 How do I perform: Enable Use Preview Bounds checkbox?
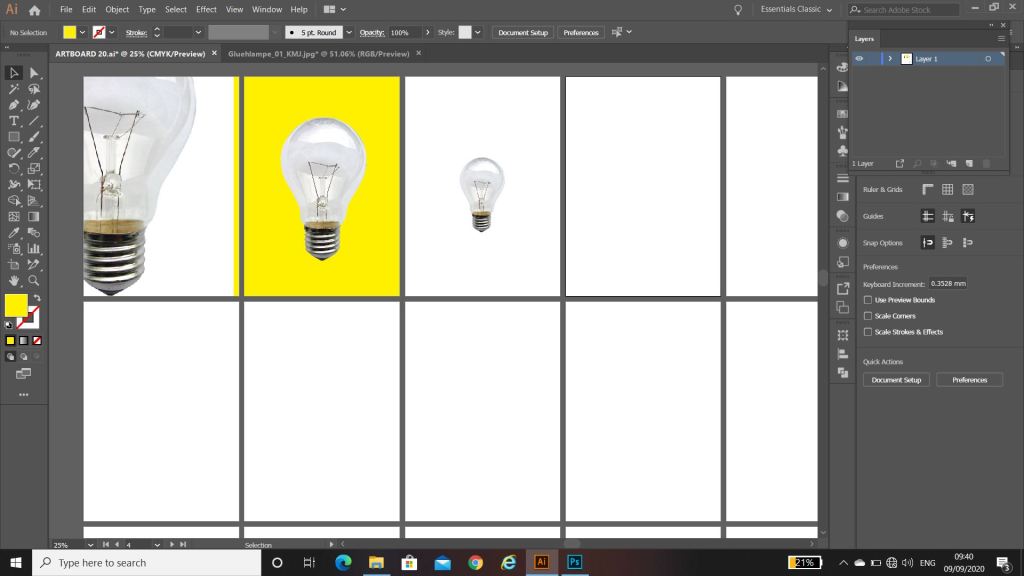868,300
